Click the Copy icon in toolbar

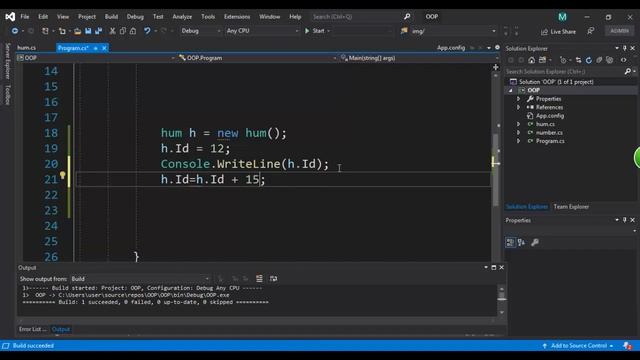point(123,31)
